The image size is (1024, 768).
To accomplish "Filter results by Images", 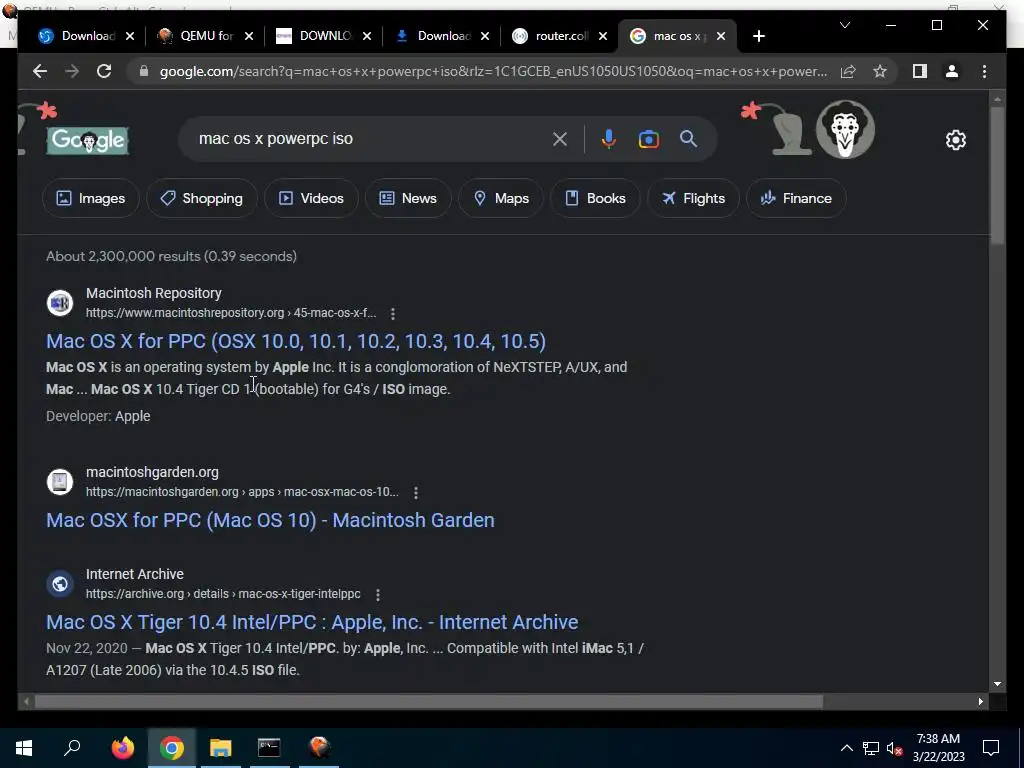I will click(x=91, y=198).
